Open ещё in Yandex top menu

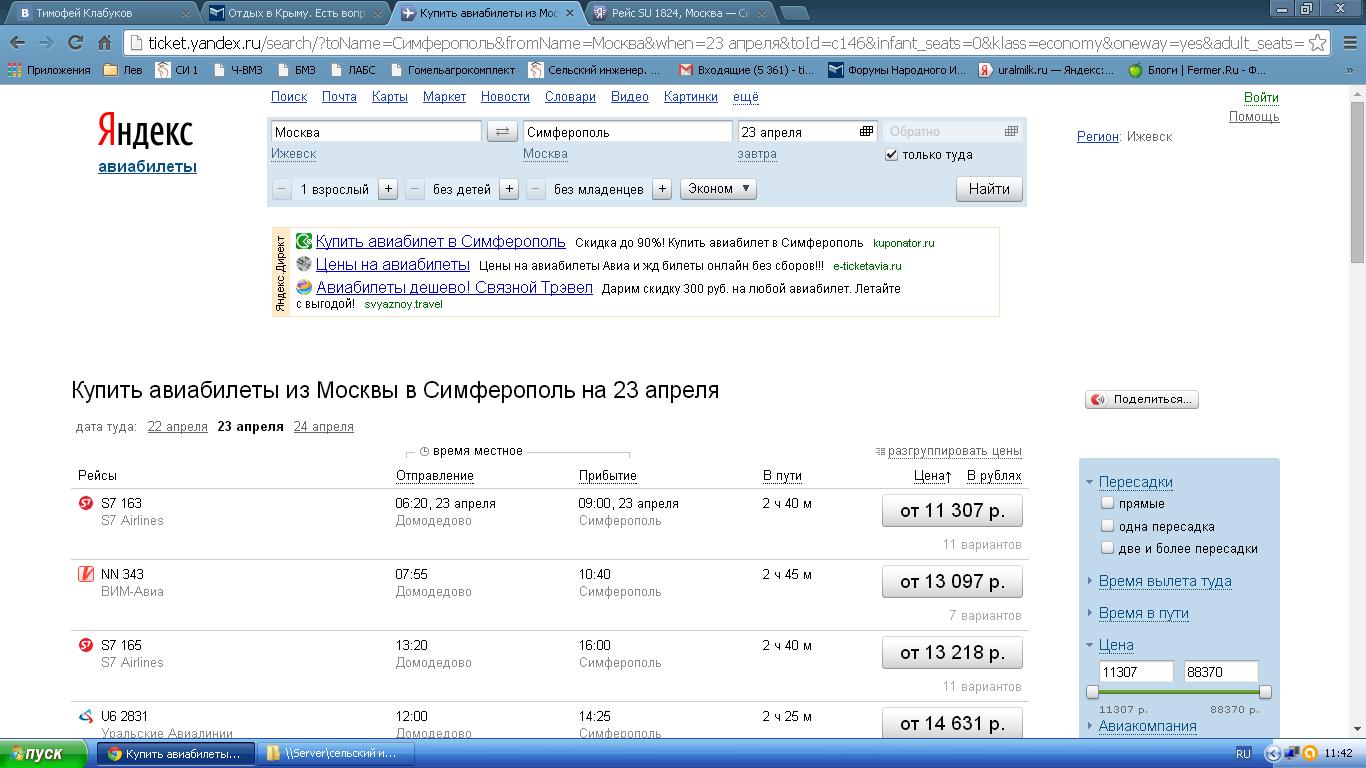746,97
